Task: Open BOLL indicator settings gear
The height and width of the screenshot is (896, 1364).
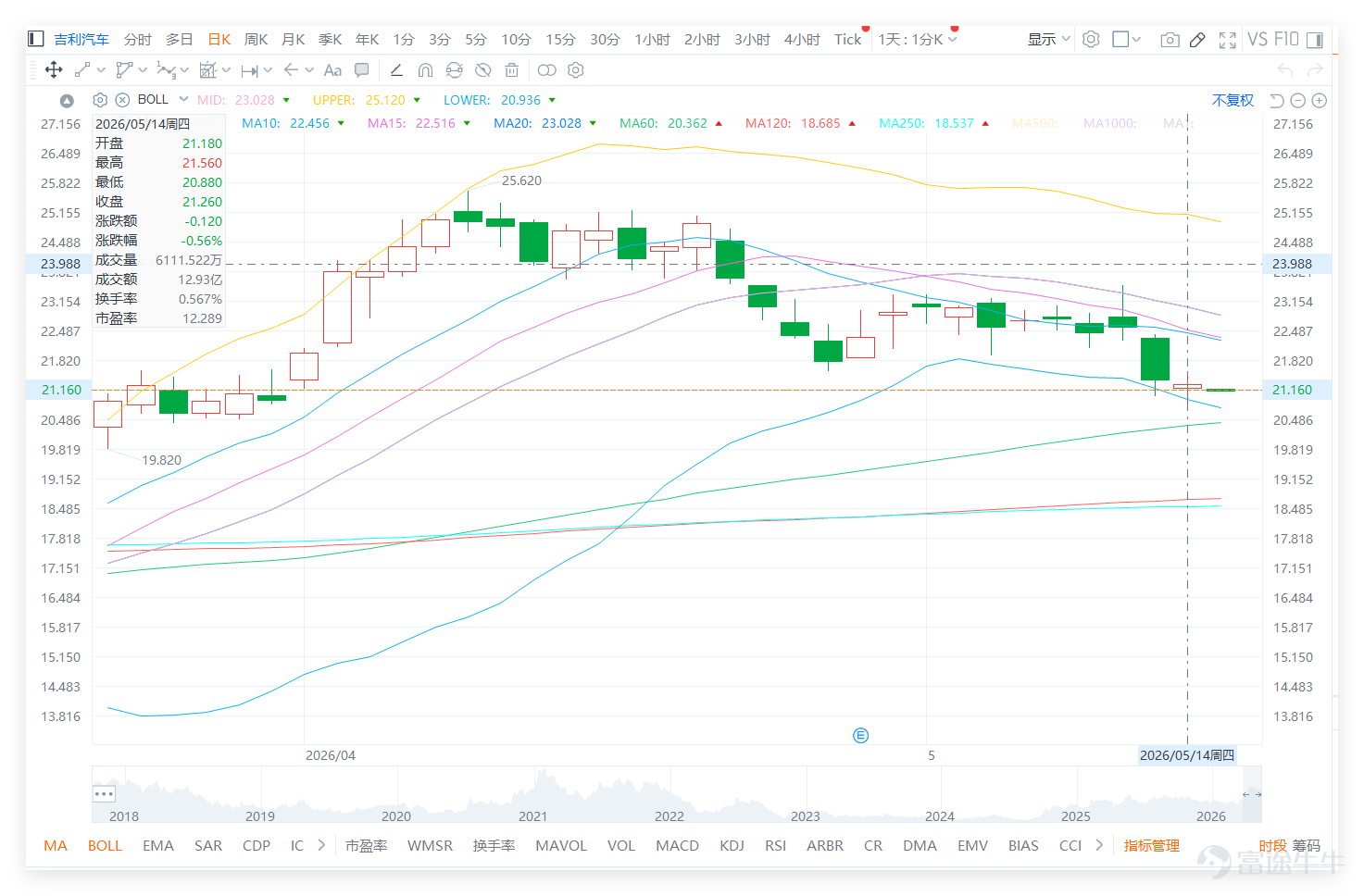Action: coord(100,100)
